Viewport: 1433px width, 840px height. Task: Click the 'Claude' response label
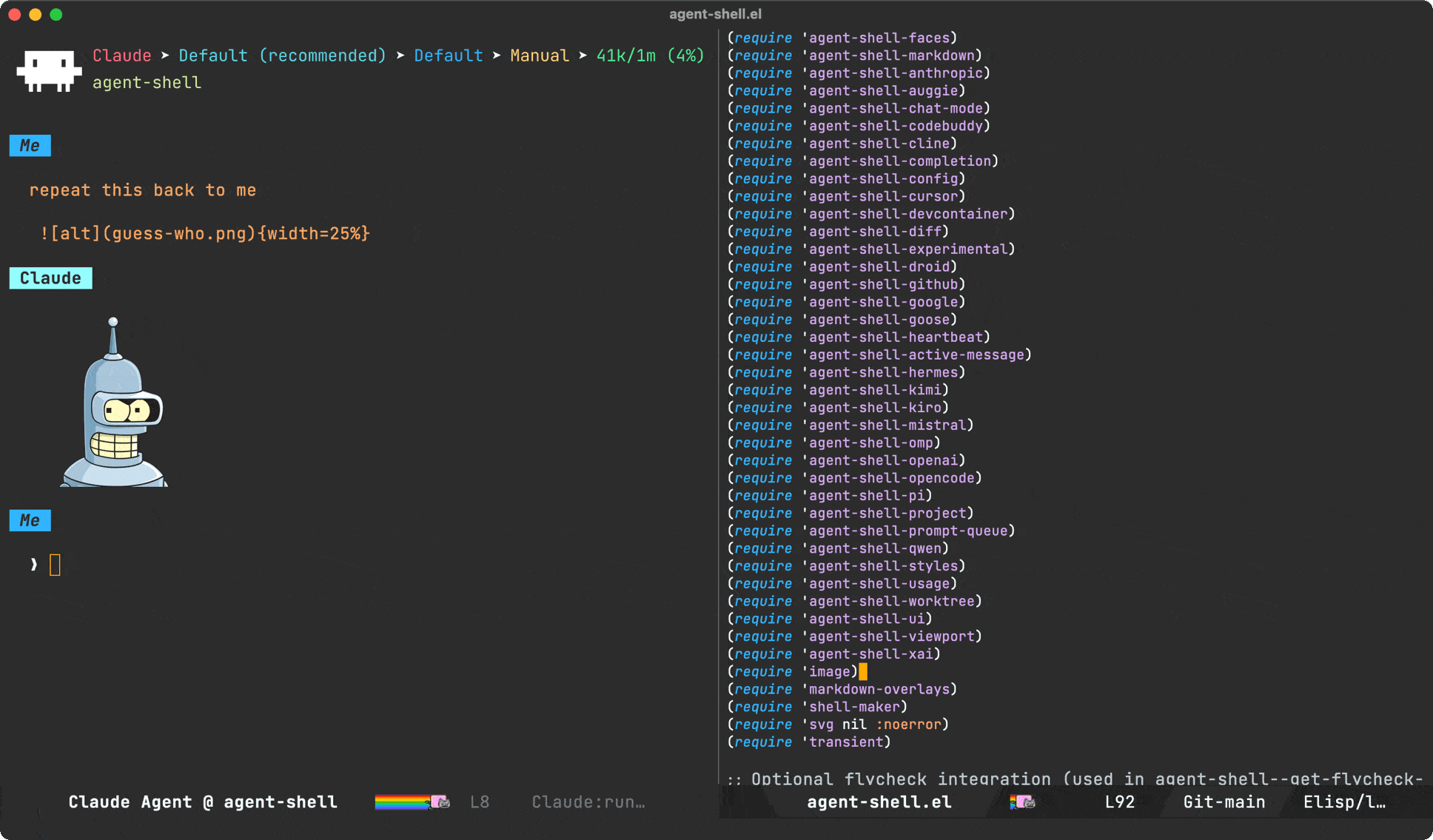[x=50, y=278]
